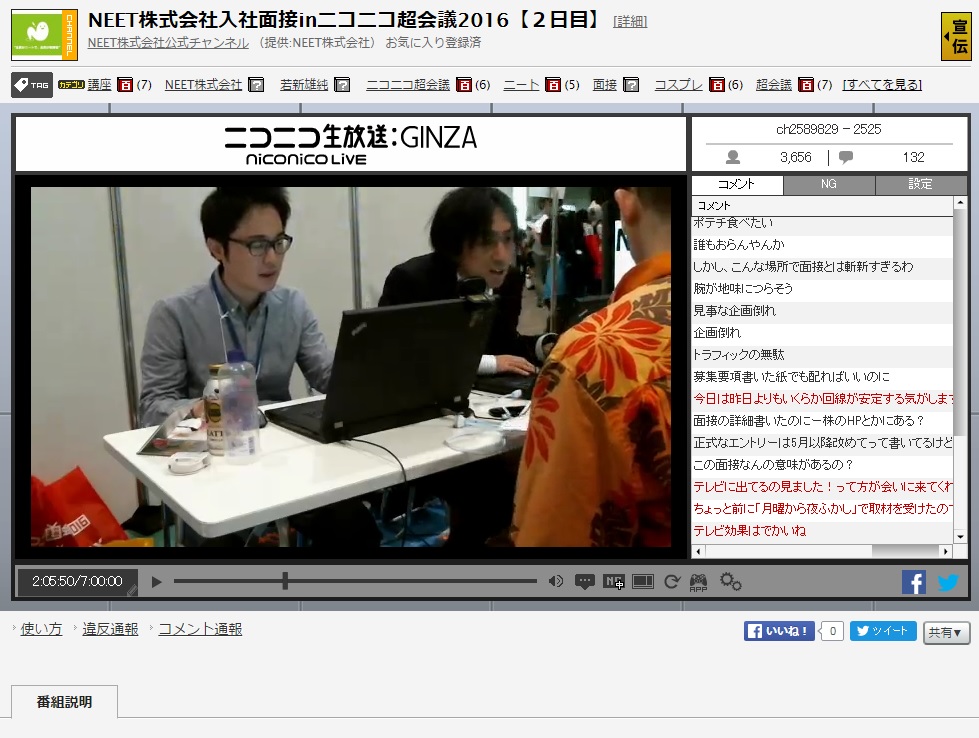Viewport: 979px width, 738px height.
Task: Click the reload refresh player icon
Action: point(672,582)
